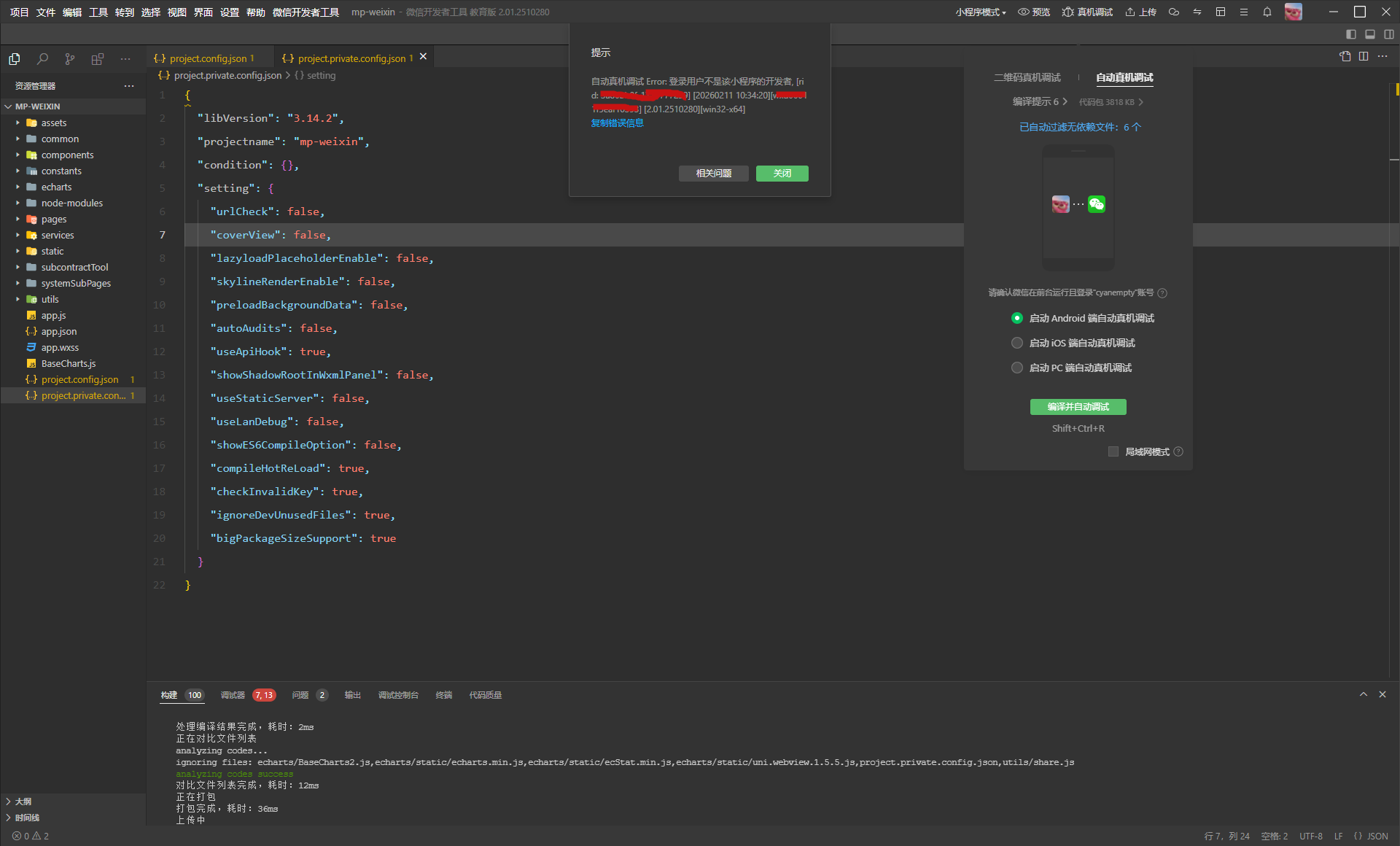Select iOS auto real device debugging
This screenshot has width=1400, height=846.
point(1017,343)
